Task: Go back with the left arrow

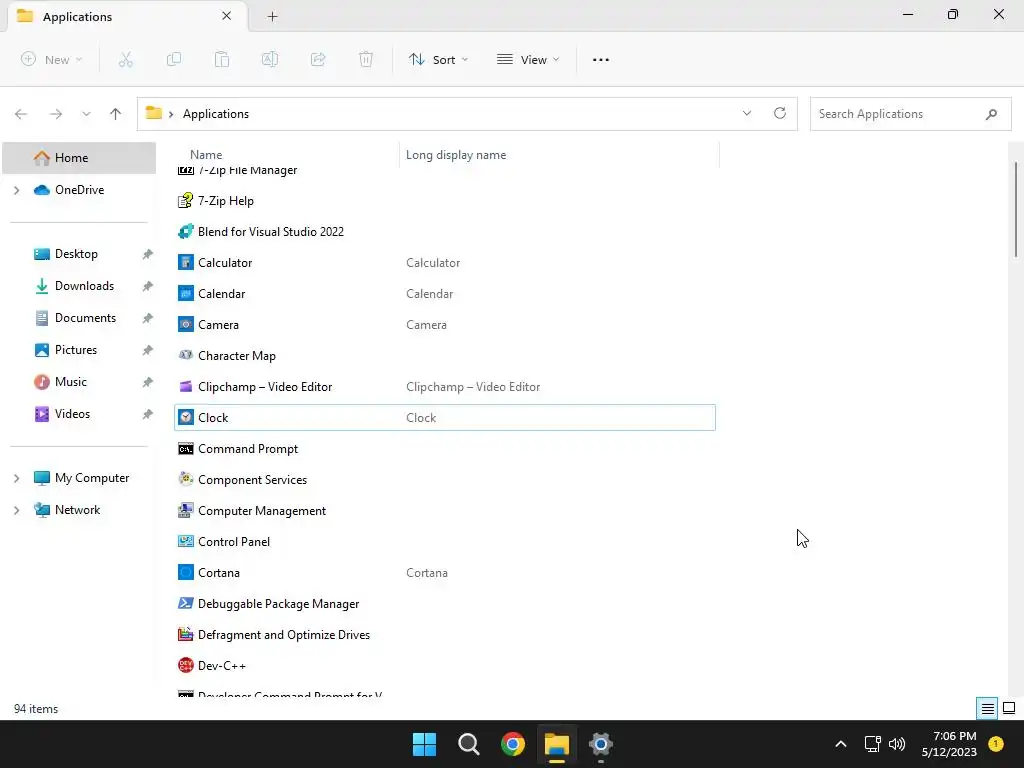Action: (x=21, y=114)
